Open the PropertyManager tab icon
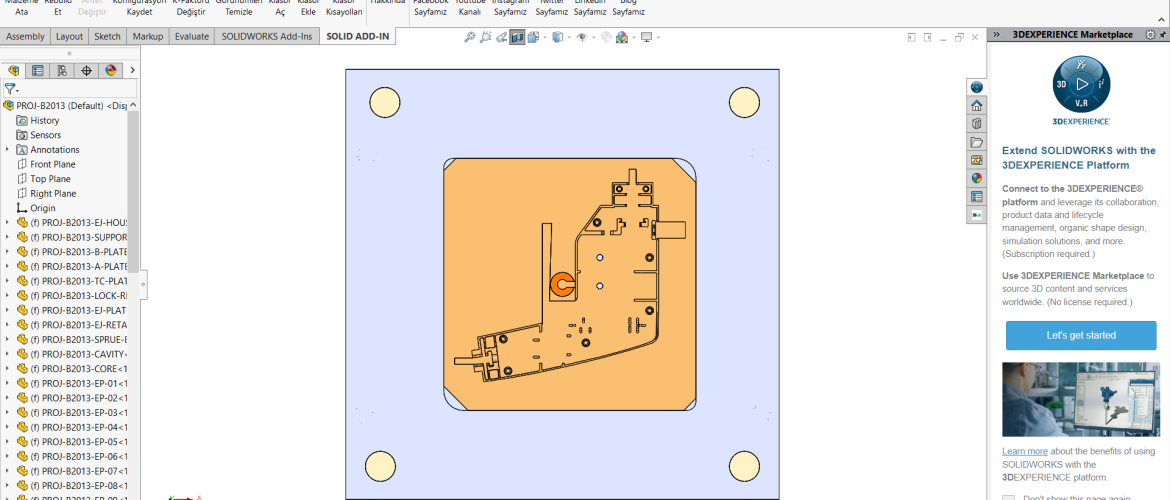Viewport: 1170px width, 500px height. pos(38,70)
